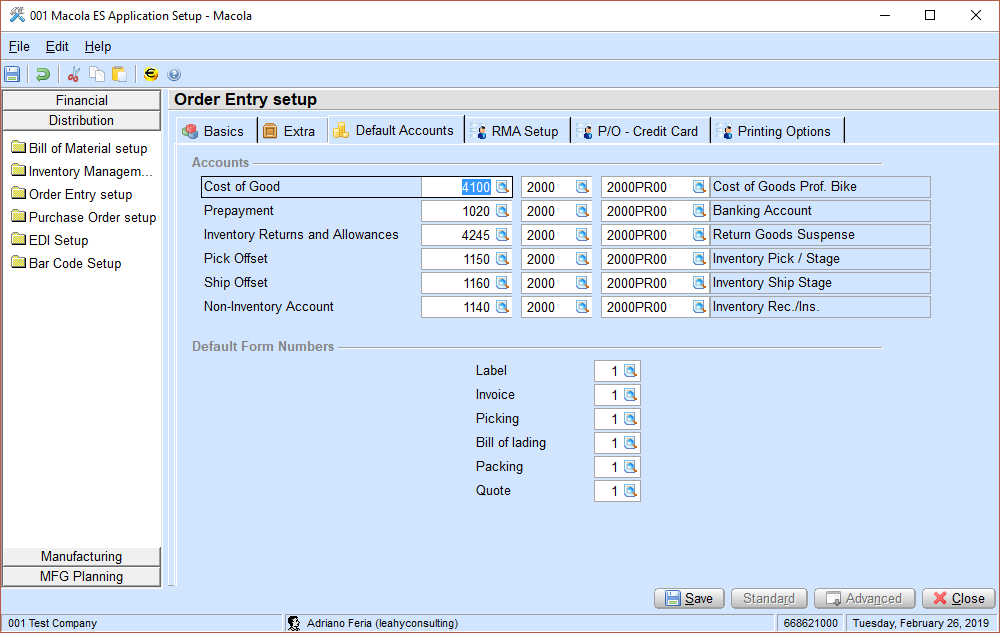Switch to the Extra tab
Screen dimensions: 1000x633
[292, 131]
